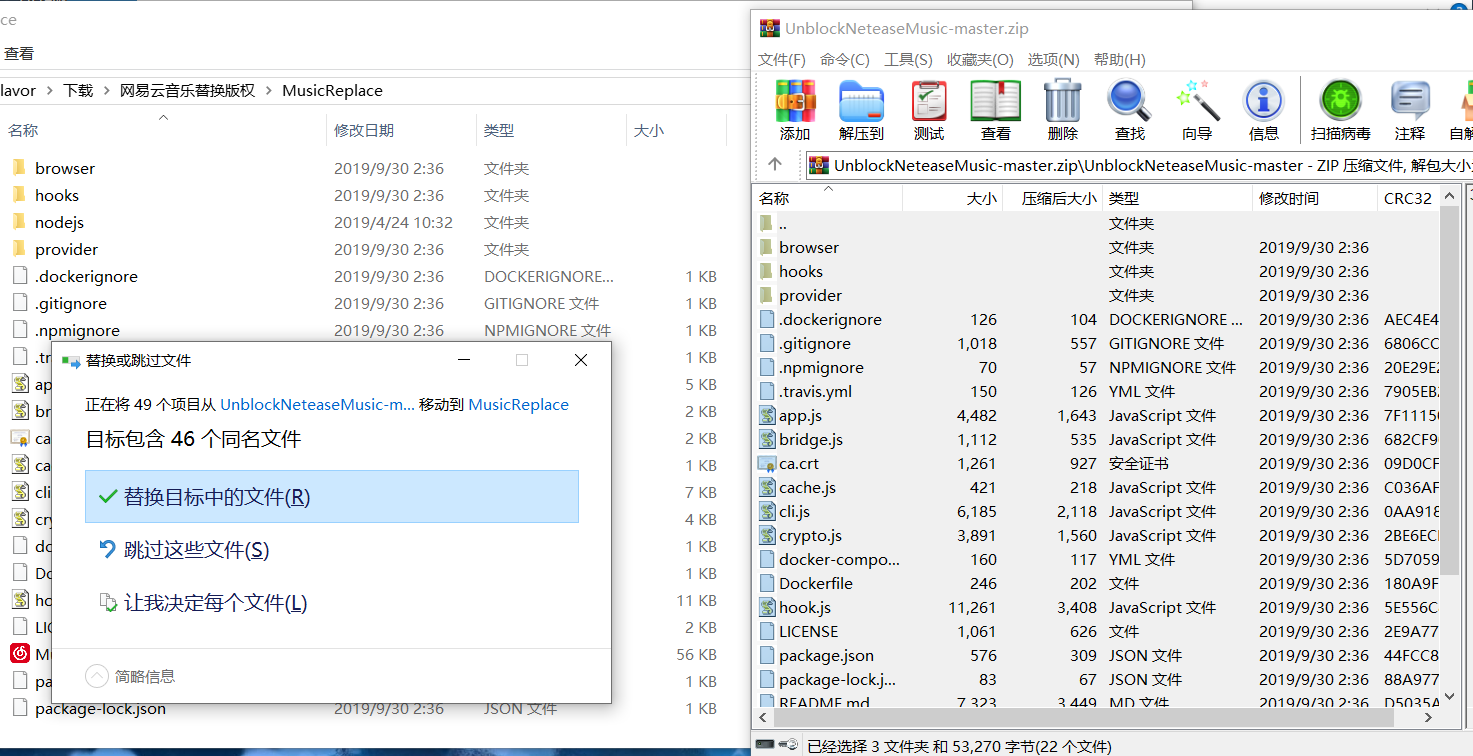Click drive icon in WinRAR status bar
Screen dimensions: 1473x756
tap(766, 745)
